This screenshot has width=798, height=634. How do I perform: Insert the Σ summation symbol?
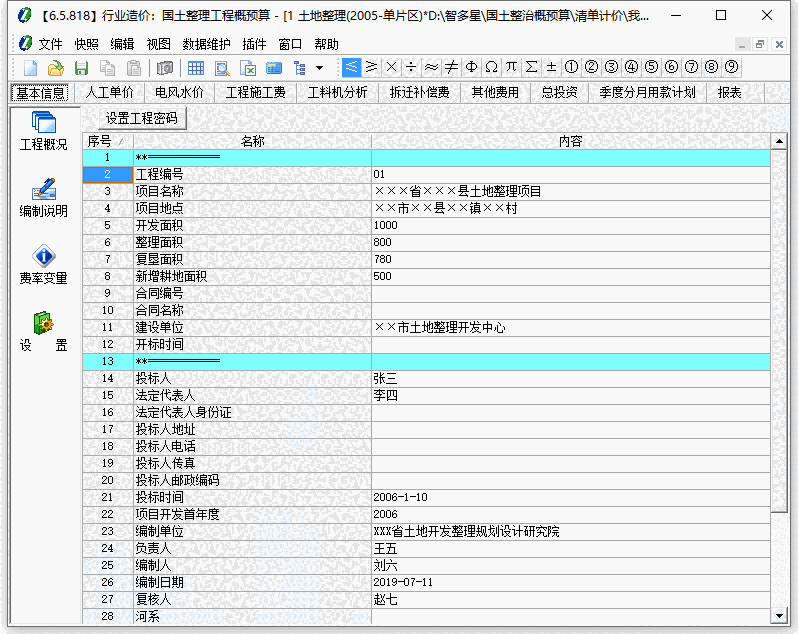click(x=531, y=67)
